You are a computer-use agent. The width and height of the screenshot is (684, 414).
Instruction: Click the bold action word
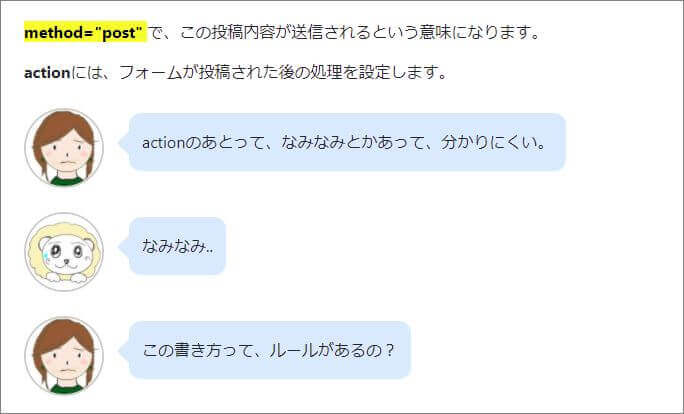tap(47, 72)
